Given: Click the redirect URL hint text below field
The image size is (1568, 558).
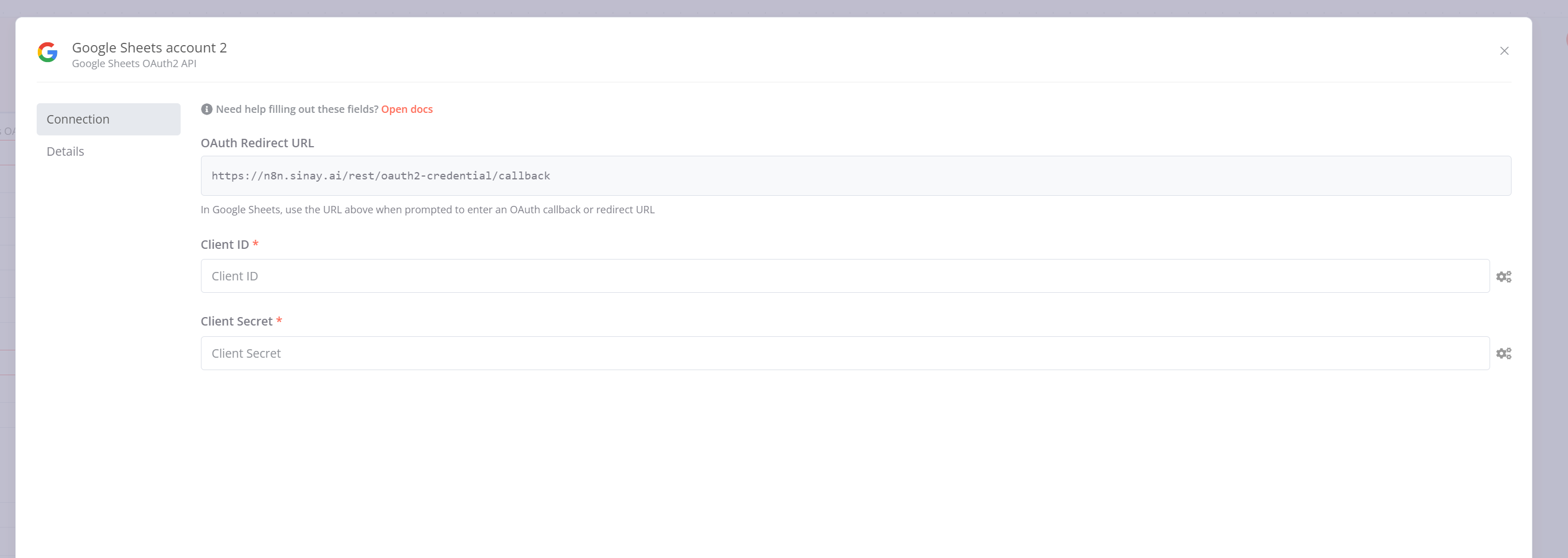Looking at the screenshot, I should pyautogui.click(x=428, y=210).
